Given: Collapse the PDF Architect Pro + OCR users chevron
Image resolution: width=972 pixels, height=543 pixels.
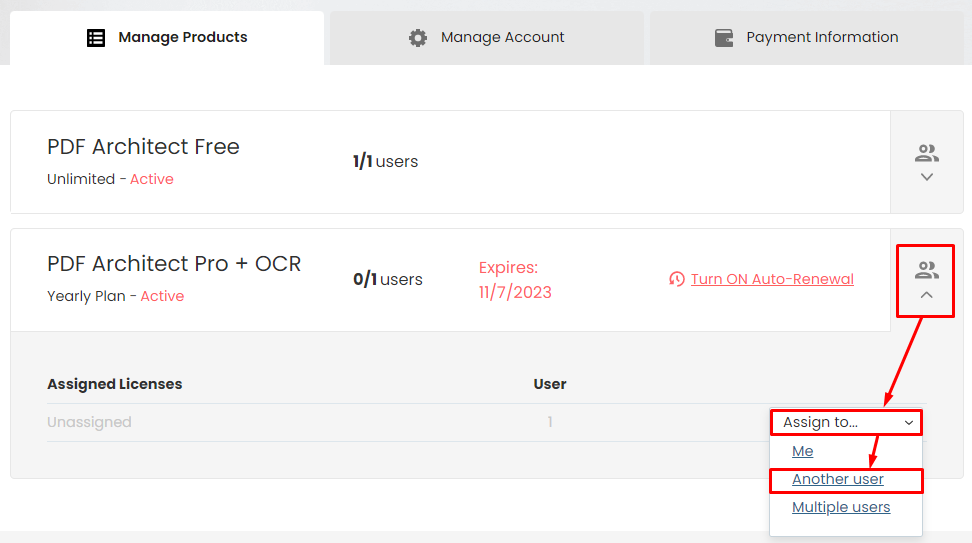Looking at the screenshot, I should coord(927,295).
